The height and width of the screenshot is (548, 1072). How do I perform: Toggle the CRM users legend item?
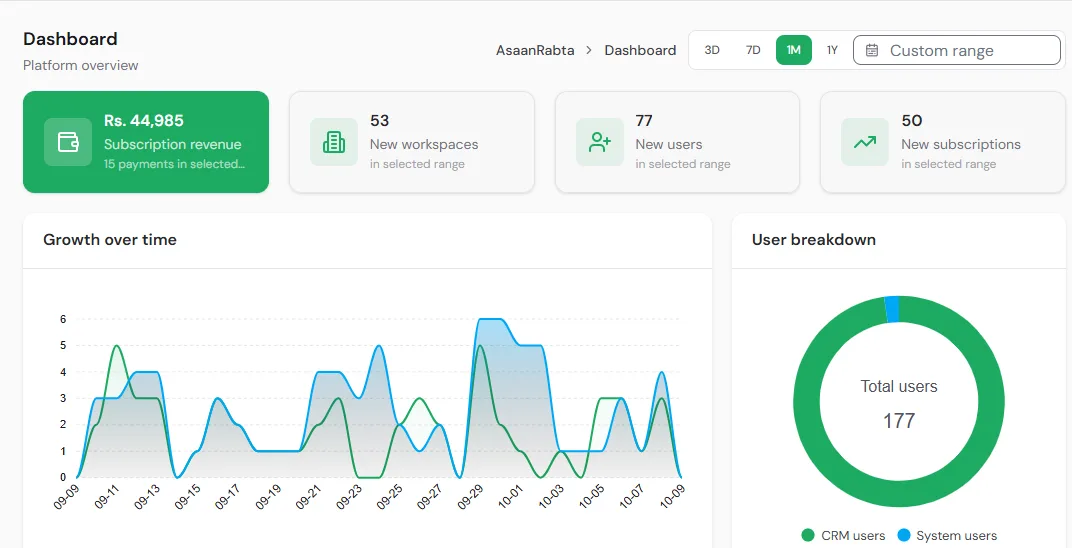pyautogui.click(x=844, y=536)
